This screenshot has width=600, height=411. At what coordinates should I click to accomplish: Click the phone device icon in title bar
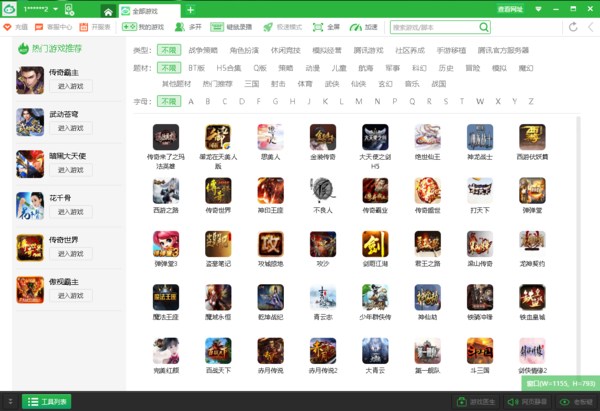click(69, 10)
